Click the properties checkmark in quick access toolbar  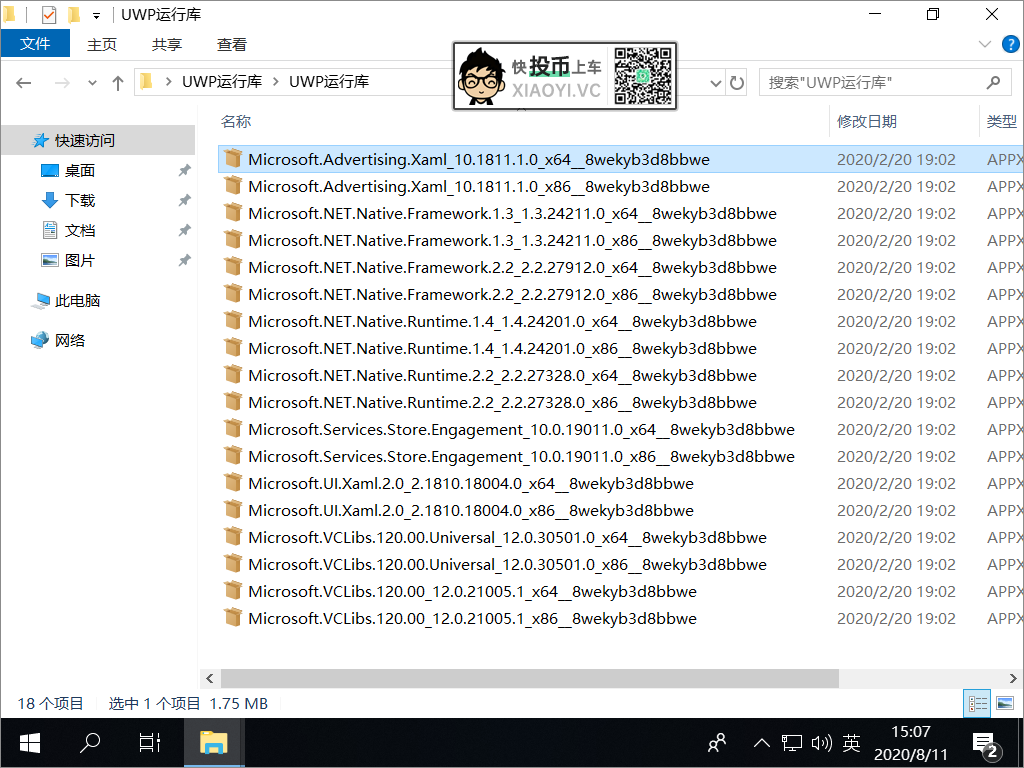pyautogui.click(x=48, y=15)
